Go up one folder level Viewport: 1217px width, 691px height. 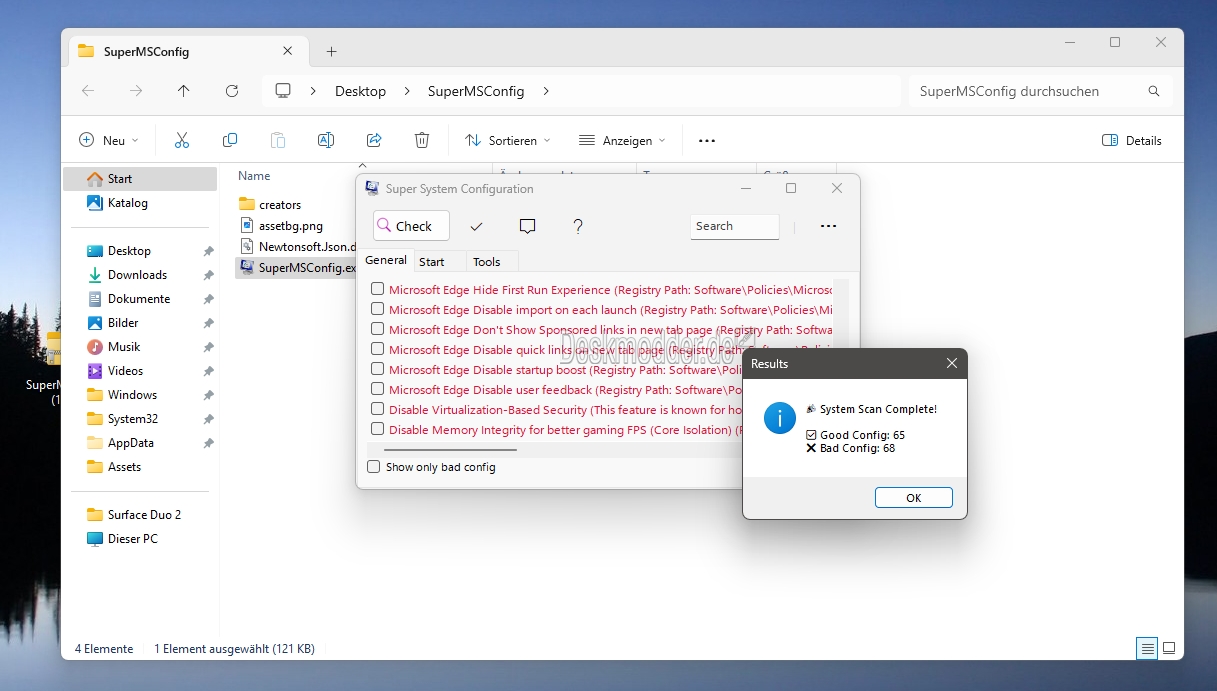click(x=184, y=91)
